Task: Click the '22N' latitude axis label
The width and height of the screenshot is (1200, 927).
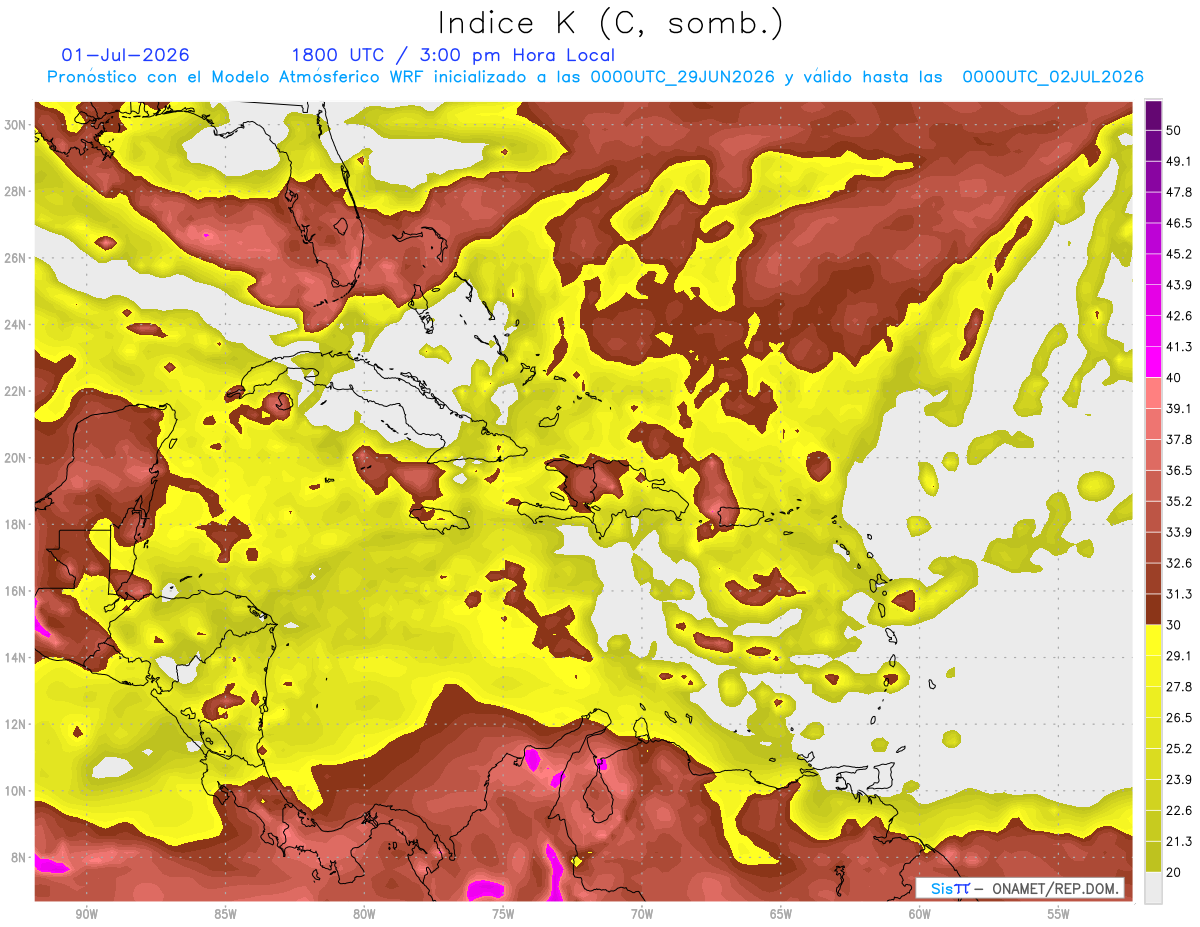Action: [14, 391]
